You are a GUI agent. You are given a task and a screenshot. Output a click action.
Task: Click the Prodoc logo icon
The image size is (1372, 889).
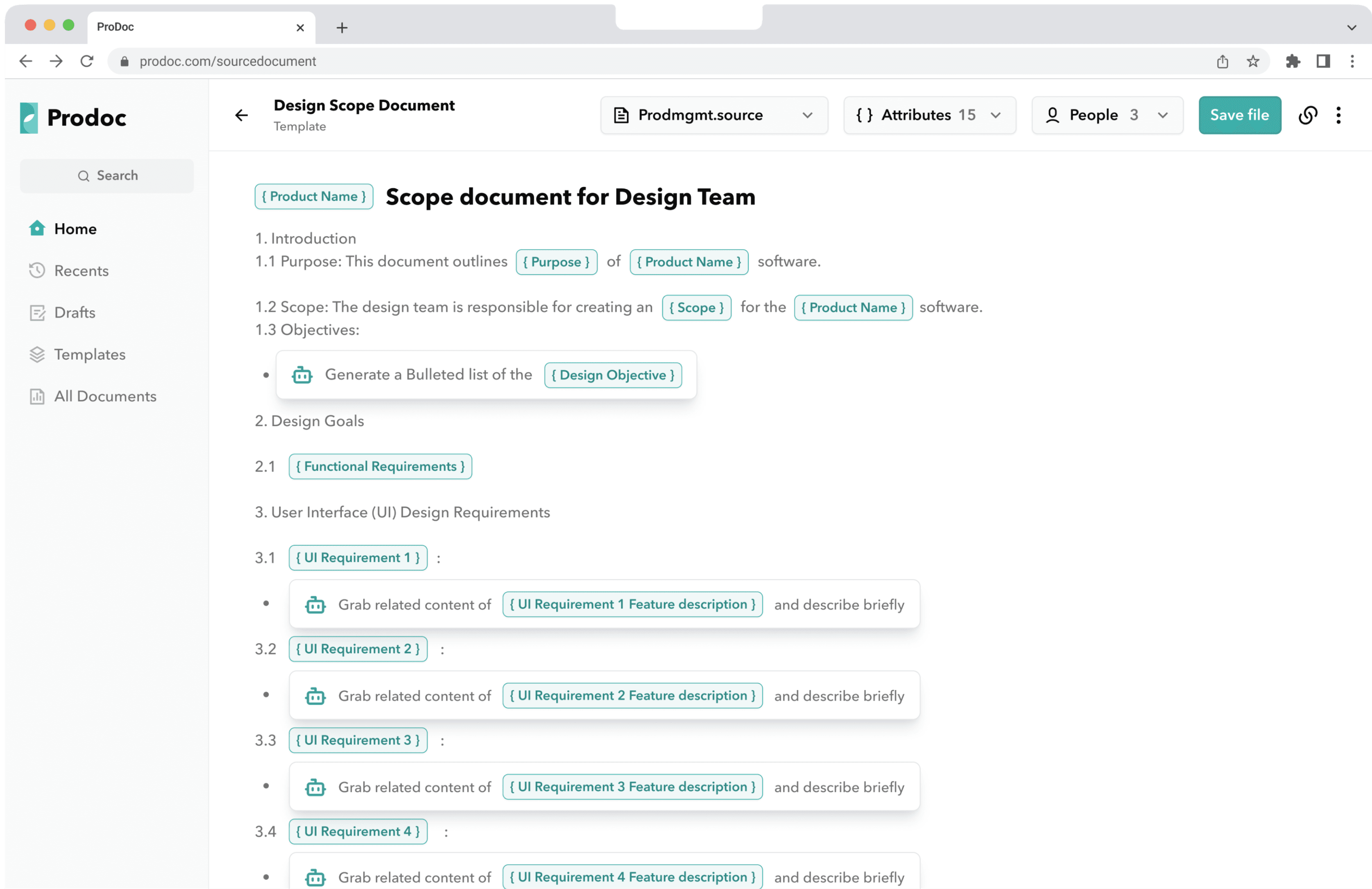(x=29, y=118)
